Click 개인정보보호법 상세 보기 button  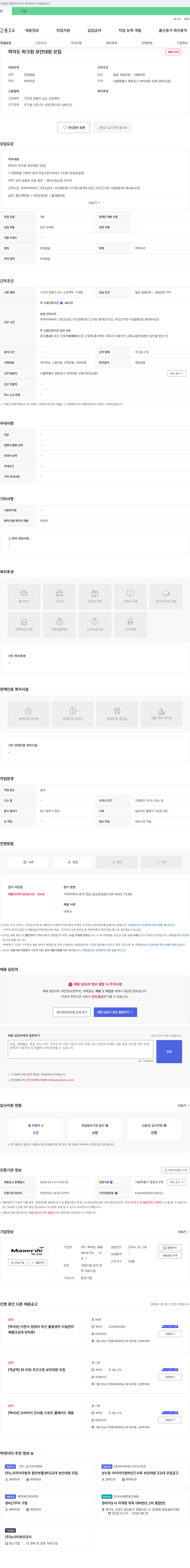[x=72, y=1012]
